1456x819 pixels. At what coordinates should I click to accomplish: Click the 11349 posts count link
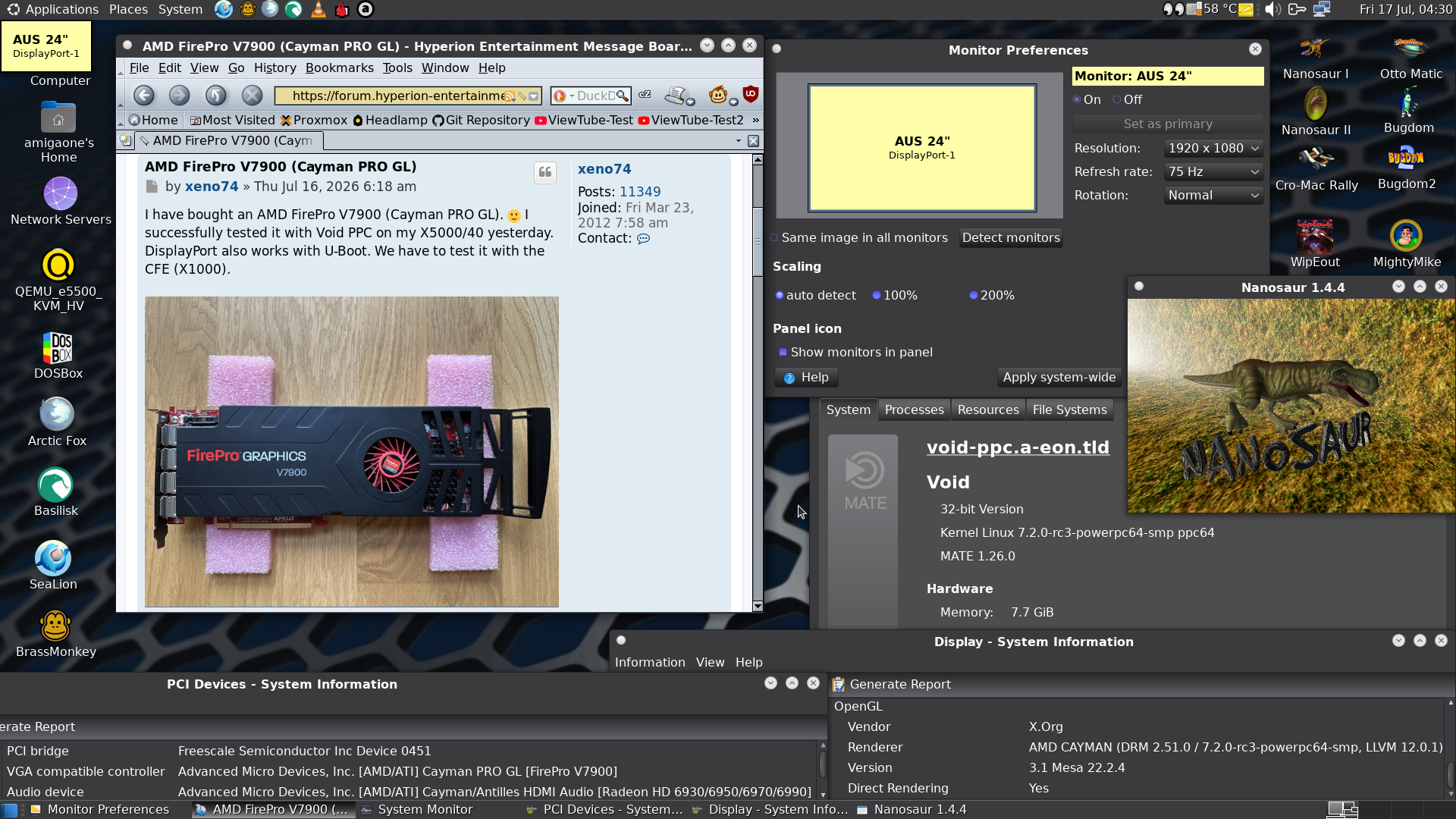(x=640, y=192)
